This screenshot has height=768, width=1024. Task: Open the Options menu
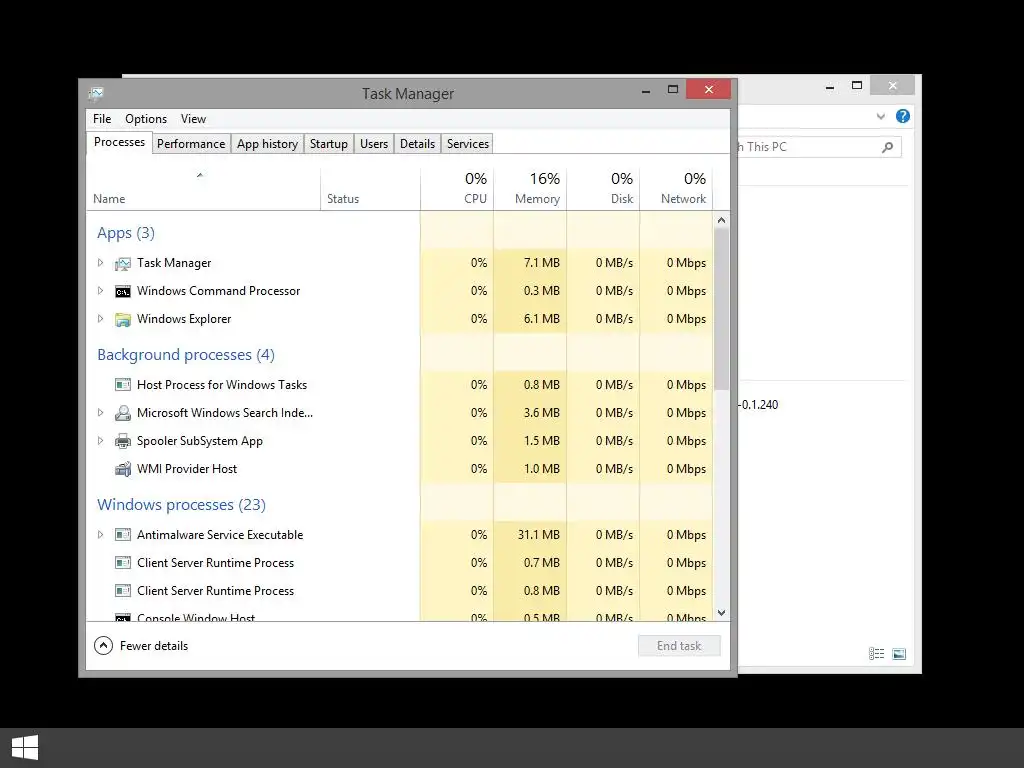pos(146,119)
